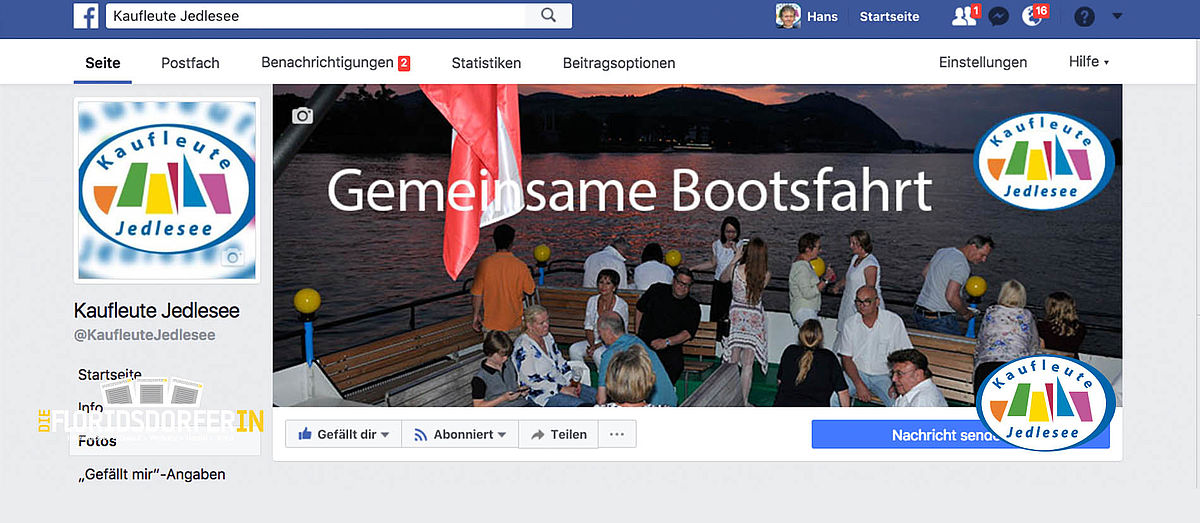Select the Seite tab
Viewport: 1200px width, 523px height.
103,62
